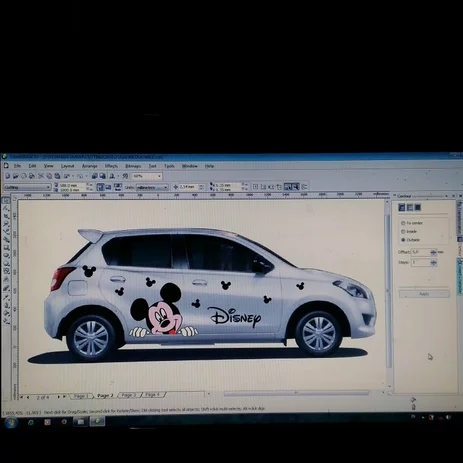Select the Ellipse tool
The height and width of the screenshot is (463, 463).
pos(6,256)
